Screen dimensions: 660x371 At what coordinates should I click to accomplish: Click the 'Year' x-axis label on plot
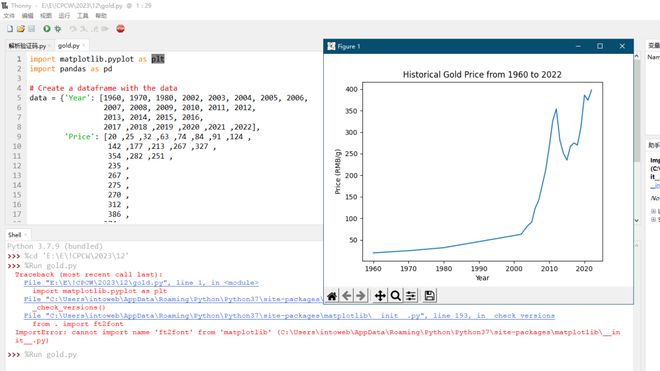[x=482, y=278]
